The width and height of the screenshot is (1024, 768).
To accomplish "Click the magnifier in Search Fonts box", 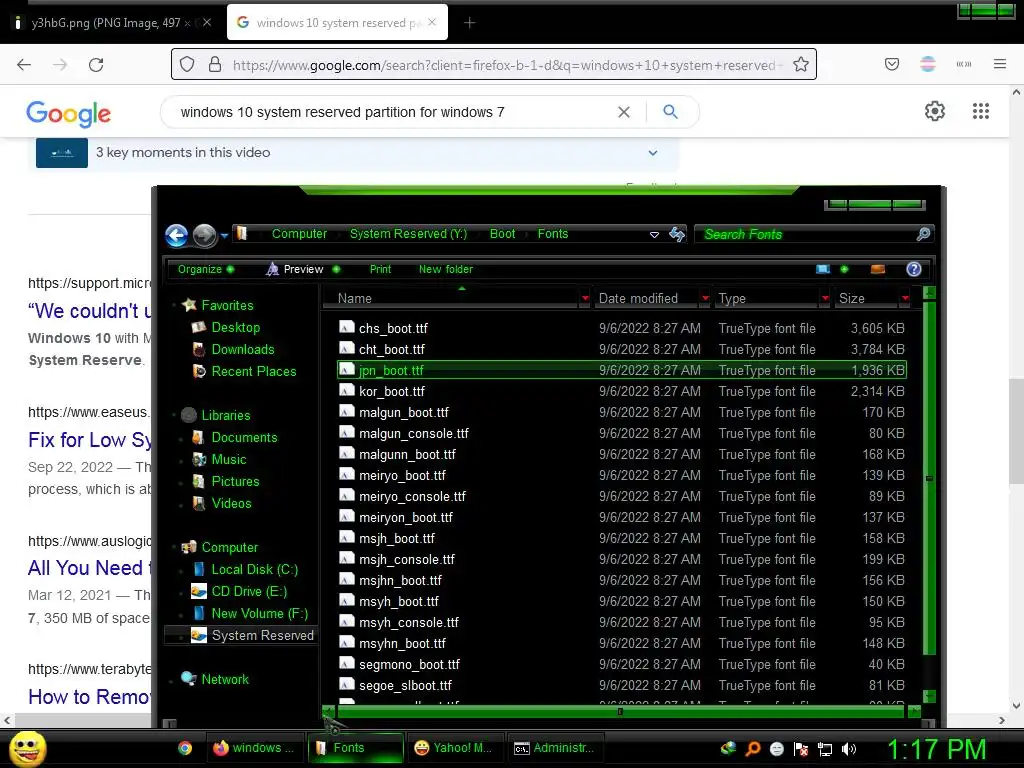I will click(923, 234).
